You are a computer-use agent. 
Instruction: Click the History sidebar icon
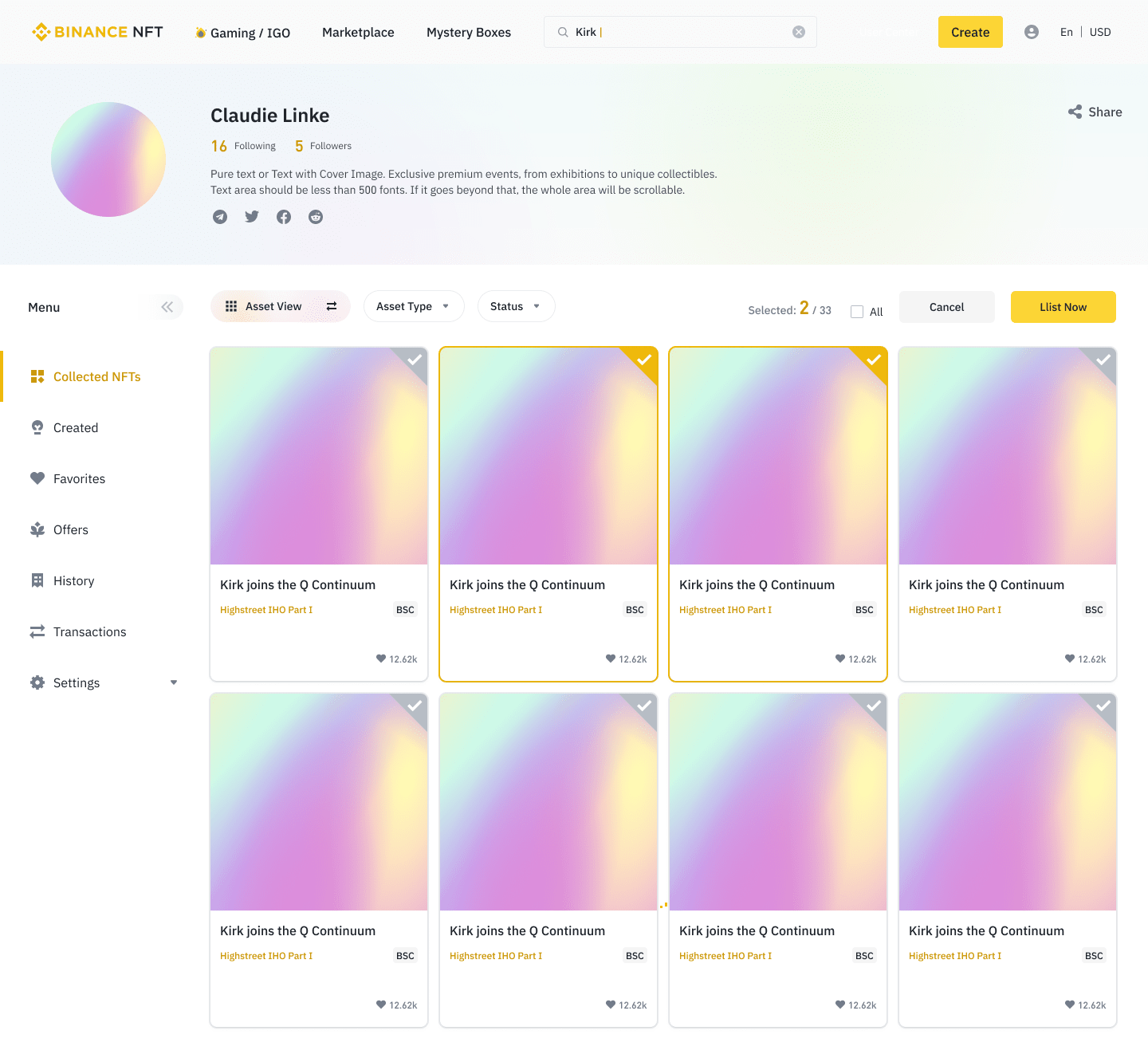37,580
